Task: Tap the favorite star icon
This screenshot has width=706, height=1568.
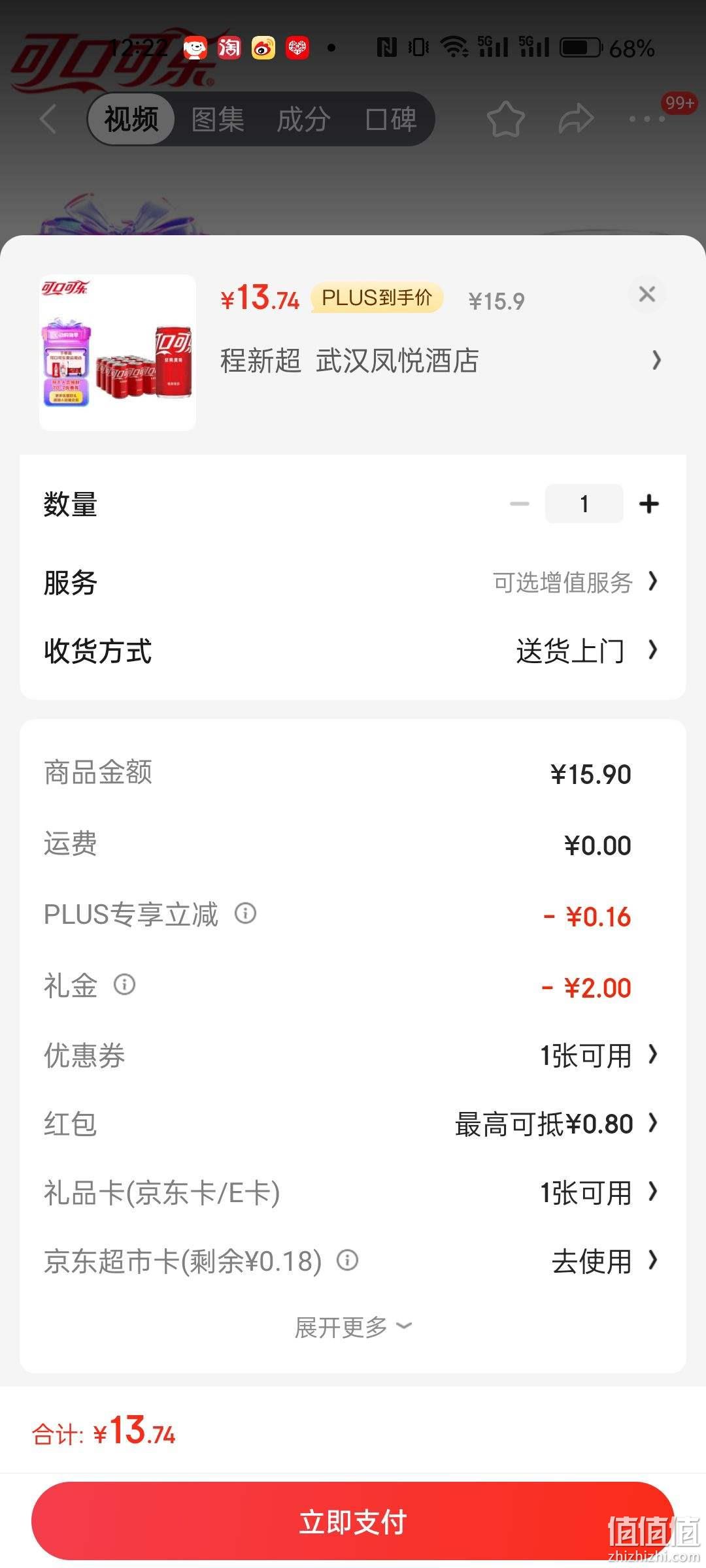Action: click(506, 119)
